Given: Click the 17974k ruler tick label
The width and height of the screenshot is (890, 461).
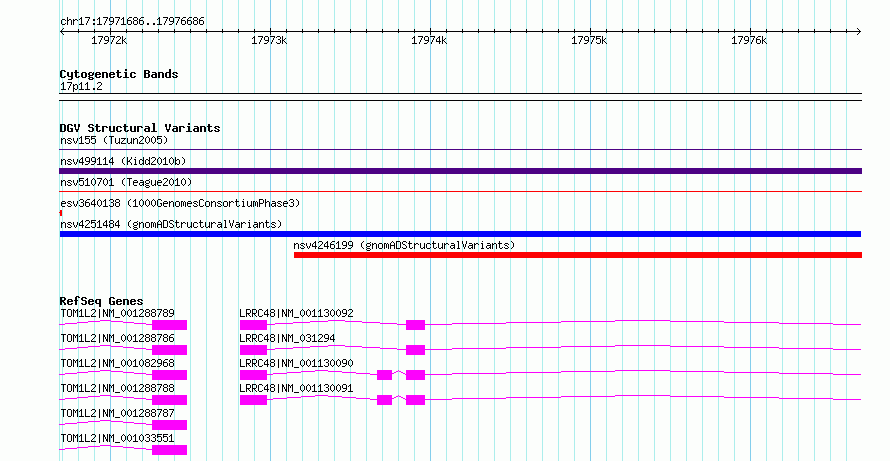Looking at the screenshot, I should pyautogui.click(x=429, y=40).
